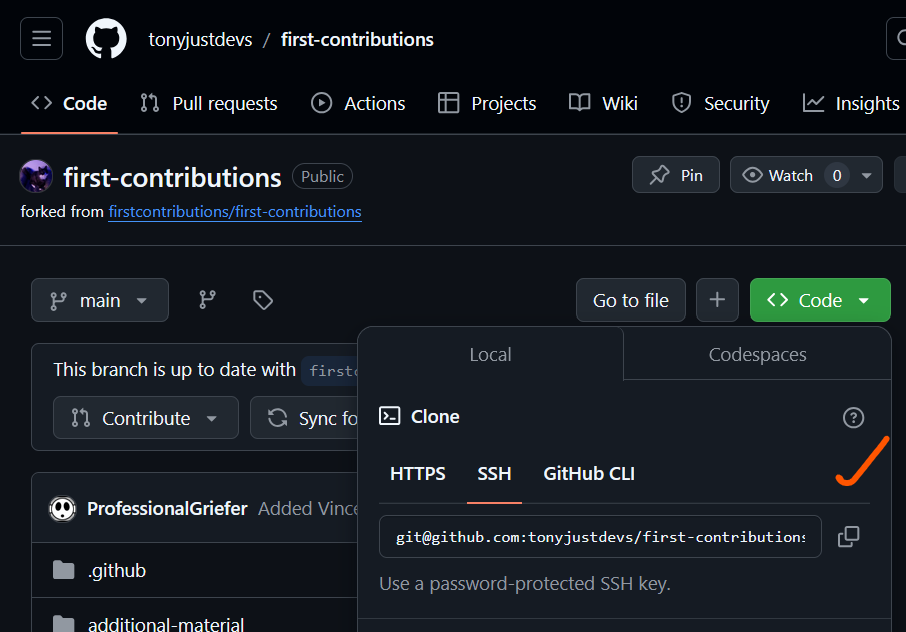Open ProfessionalGriefer author link
This screenshot has height=632, width=906.
(x=167, y=508)
